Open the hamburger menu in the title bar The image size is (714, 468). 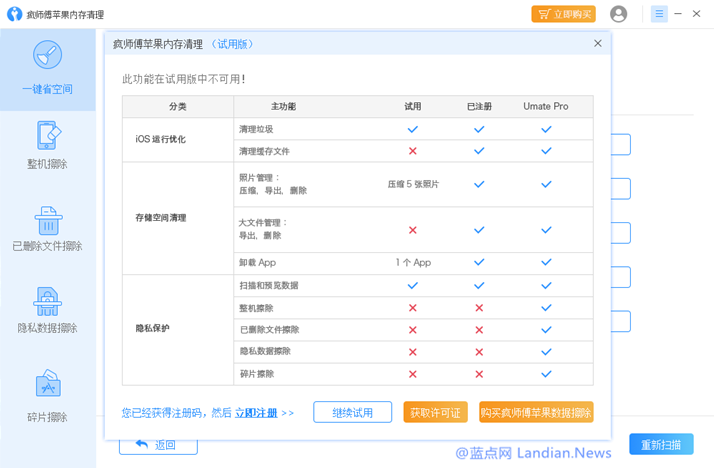click(x=659, y=14)
